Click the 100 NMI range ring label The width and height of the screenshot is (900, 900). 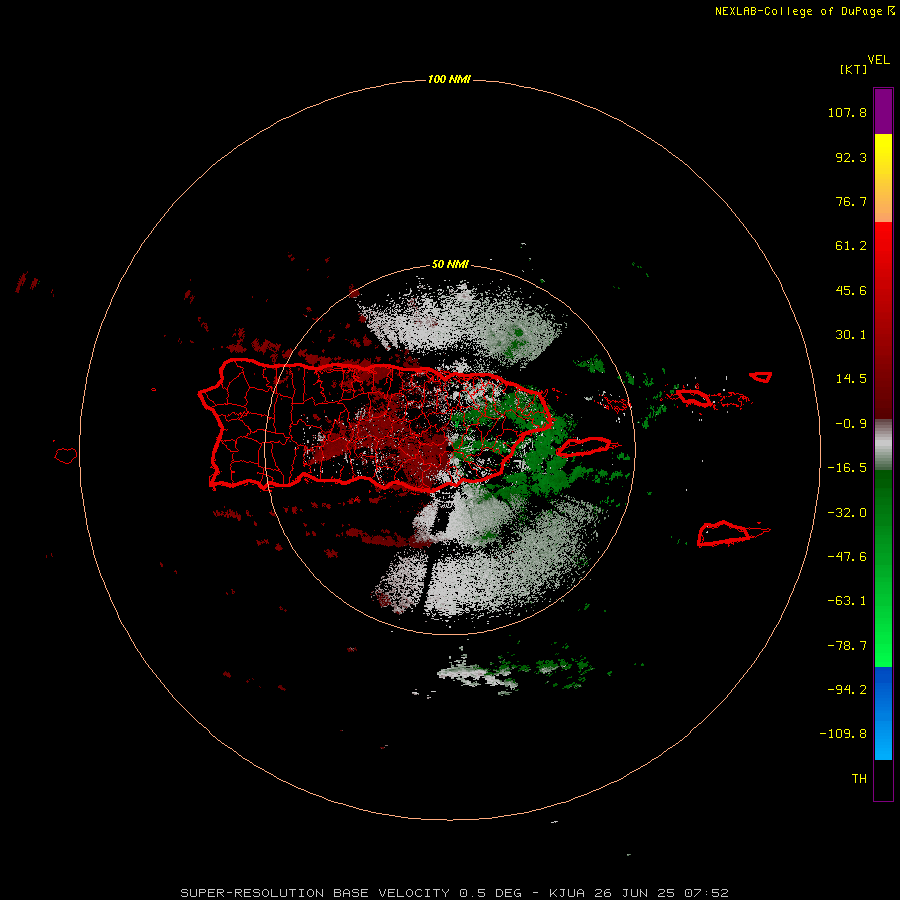click(x=449, y=79)
